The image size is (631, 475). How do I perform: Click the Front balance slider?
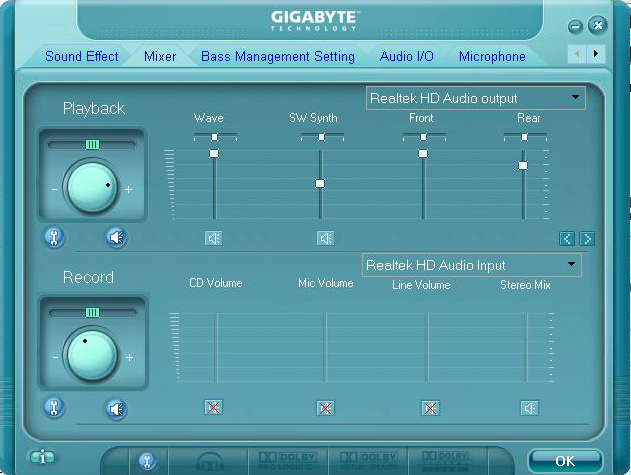[424, 137]
